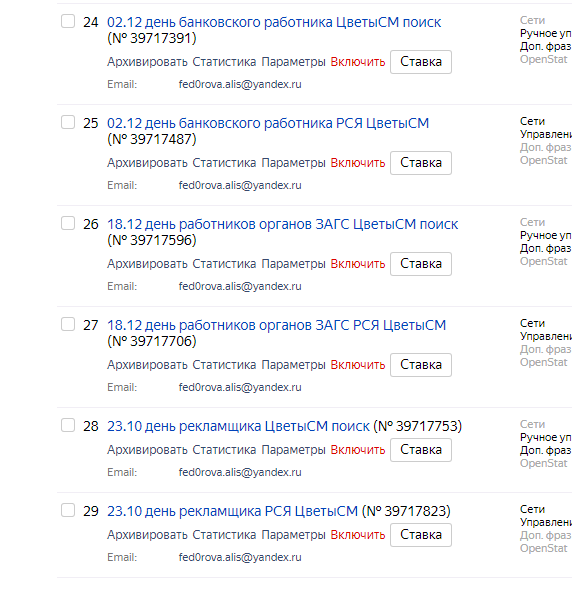
Task: Open campaign 18.12 день работников органов ЗАГС ЦветыСМ поиск
Action: [x=283, y=224]
